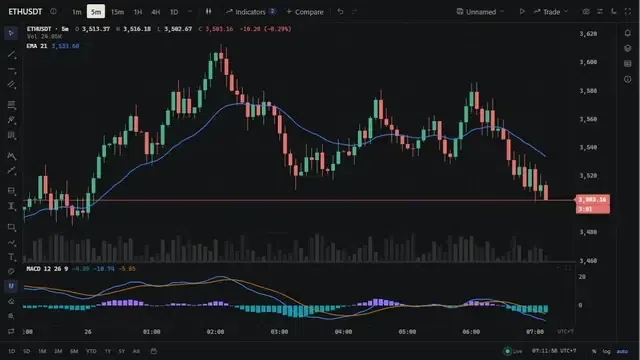Open the candlestick chart type selector
Viewport: 640px width, 360px height.
209,11
